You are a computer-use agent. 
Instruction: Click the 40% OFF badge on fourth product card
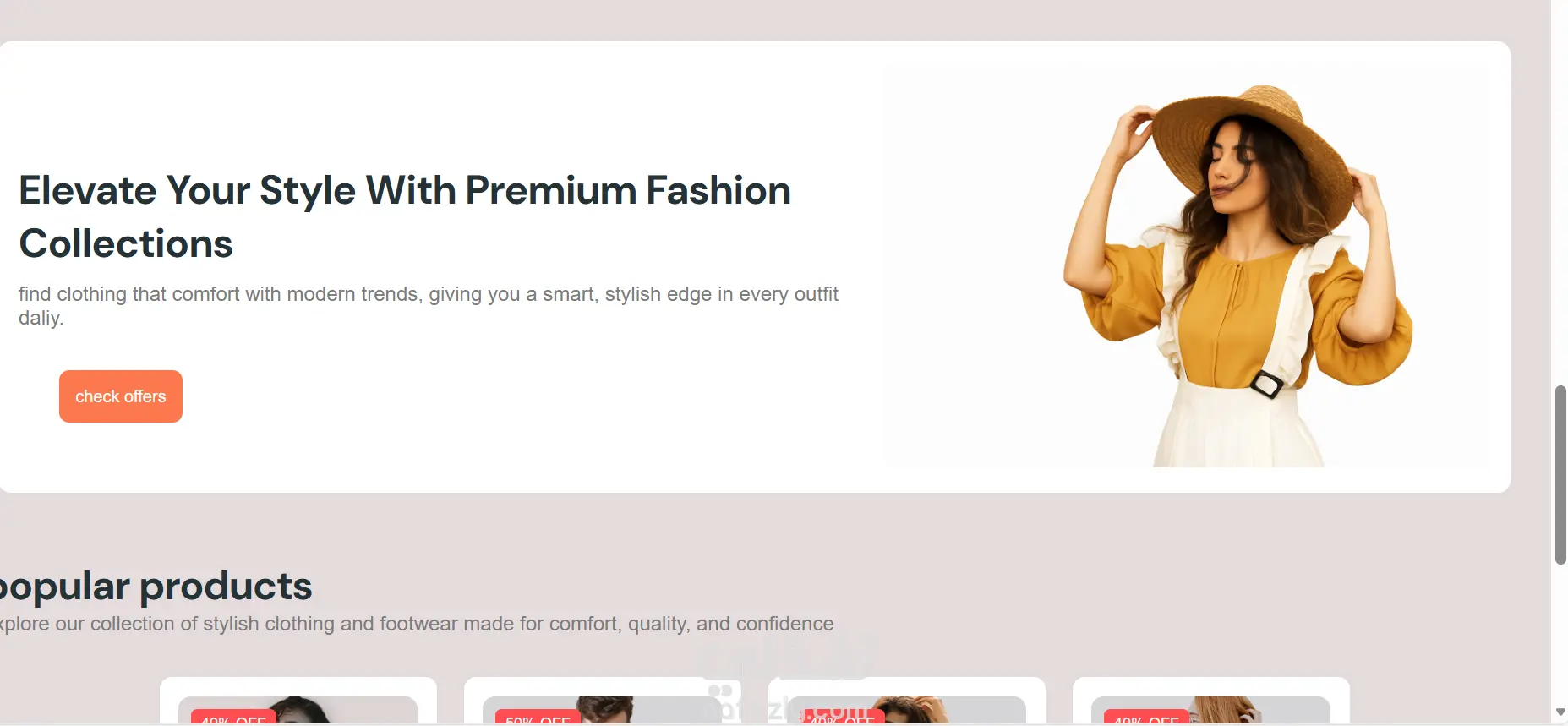[1147, 718]
